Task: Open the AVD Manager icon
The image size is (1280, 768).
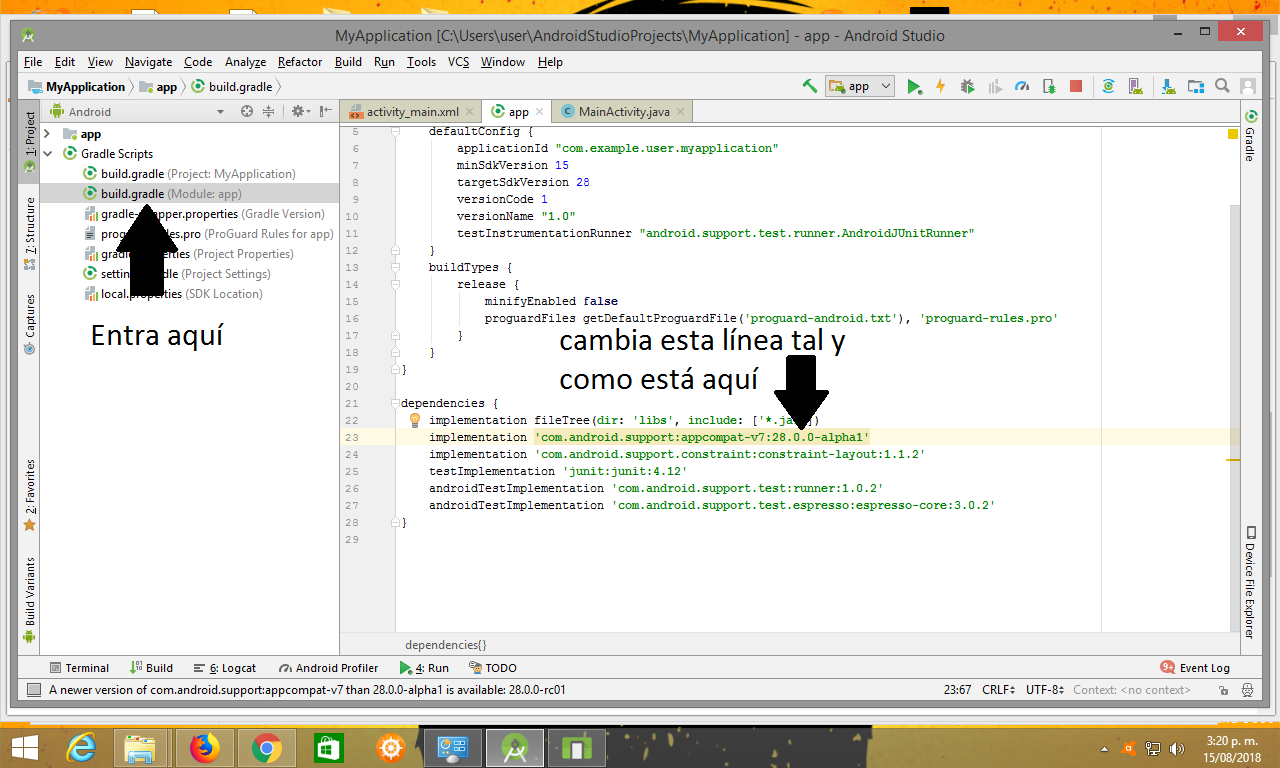Action: (x=1137, y=87)
